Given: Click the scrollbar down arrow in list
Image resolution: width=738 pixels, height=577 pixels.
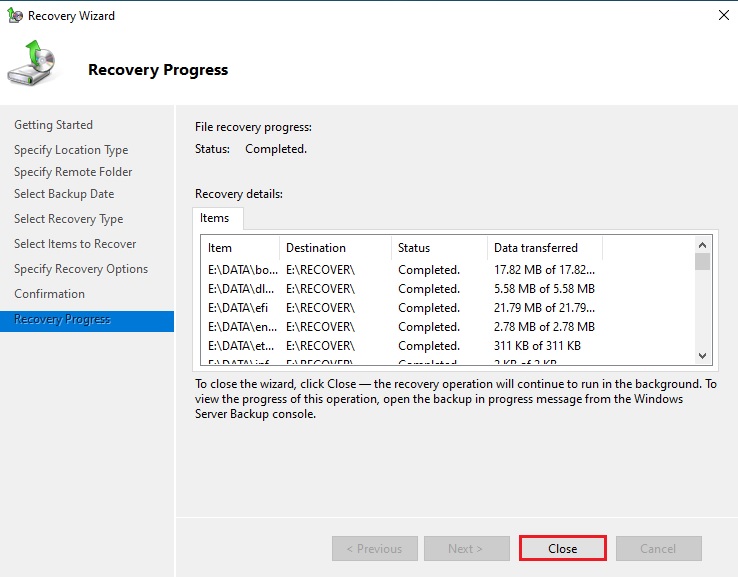Looking at the screenshot, I should (x=702, y=356).
